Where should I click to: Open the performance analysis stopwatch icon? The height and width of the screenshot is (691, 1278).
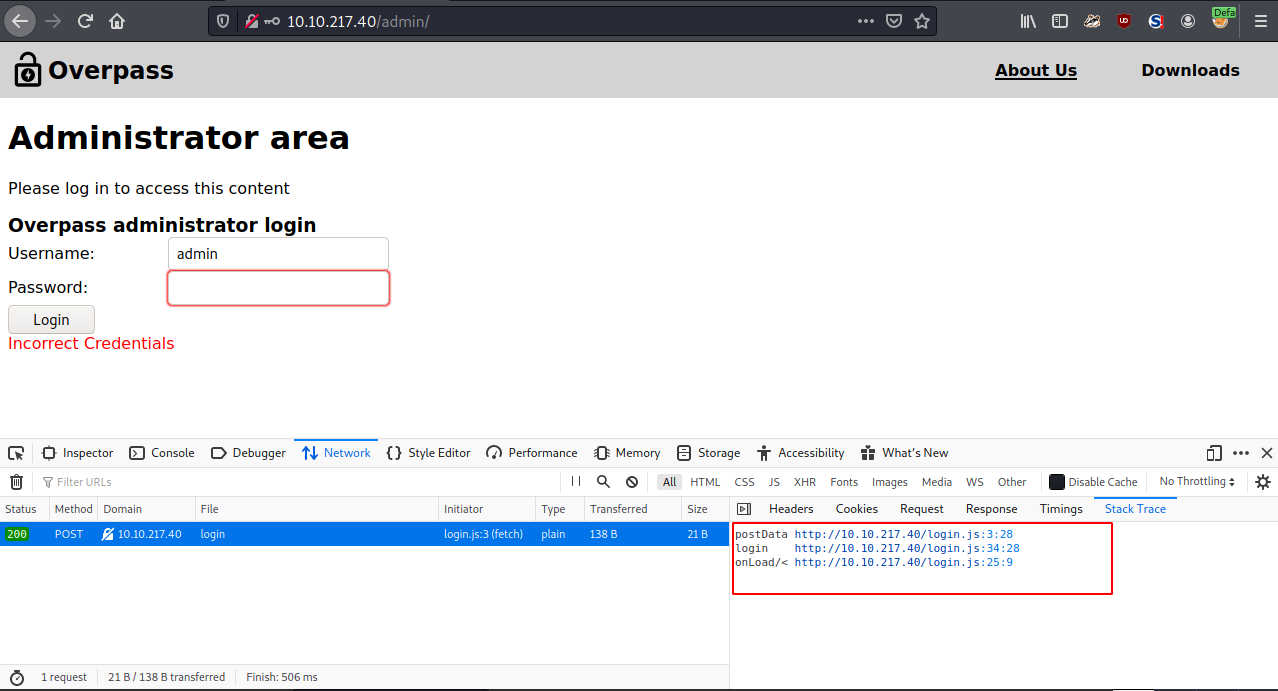click(x=17, y=677)
